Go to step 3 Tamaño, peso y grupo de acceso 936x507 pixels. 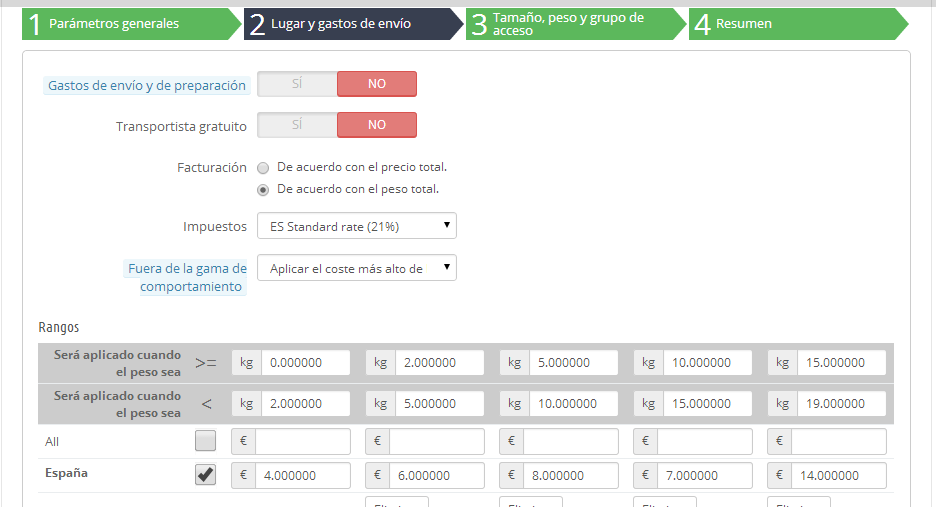(x=576, y=24)
